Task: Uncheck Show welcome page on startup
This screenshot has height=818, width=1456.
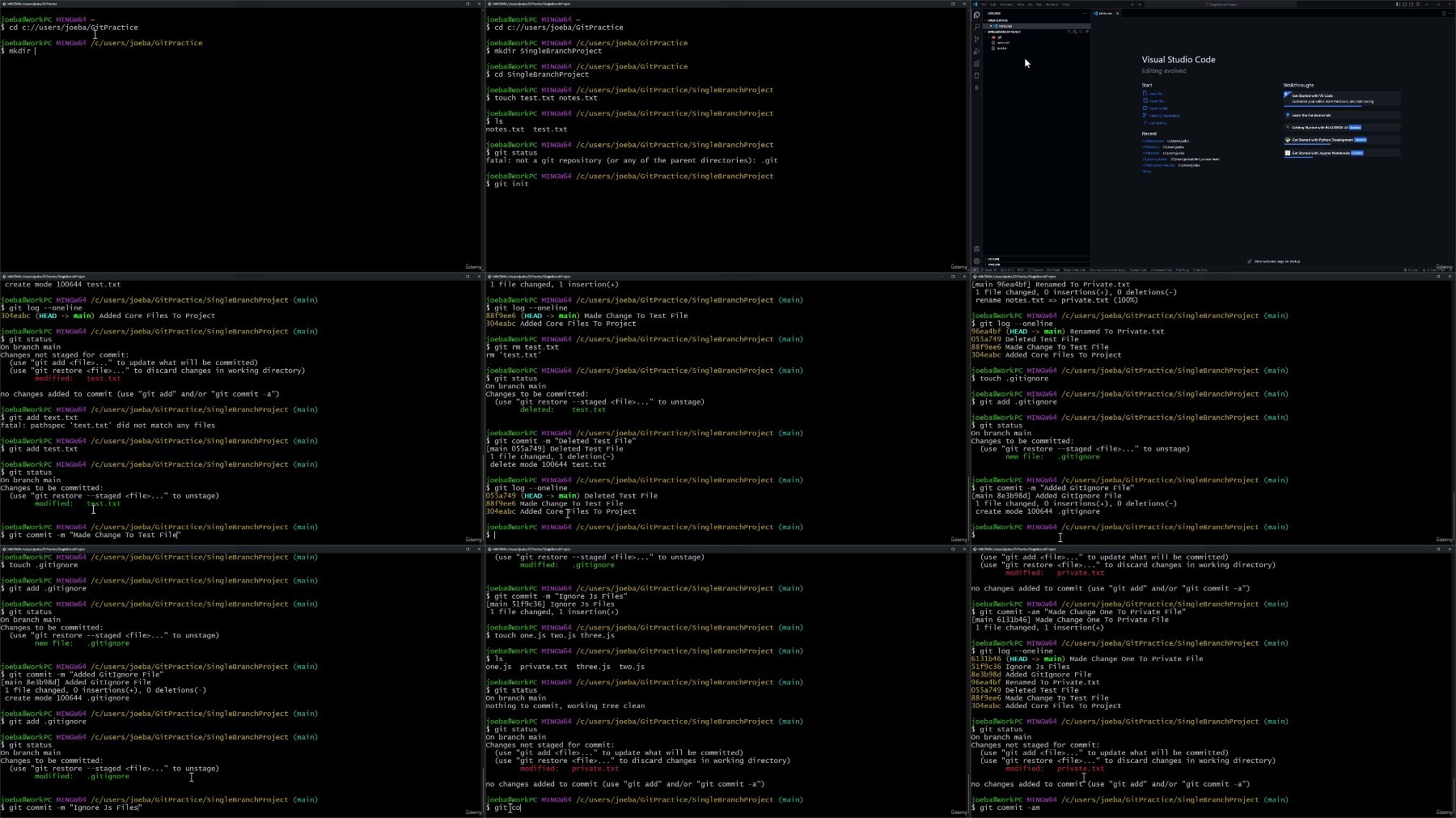Action: point(1250,261)
